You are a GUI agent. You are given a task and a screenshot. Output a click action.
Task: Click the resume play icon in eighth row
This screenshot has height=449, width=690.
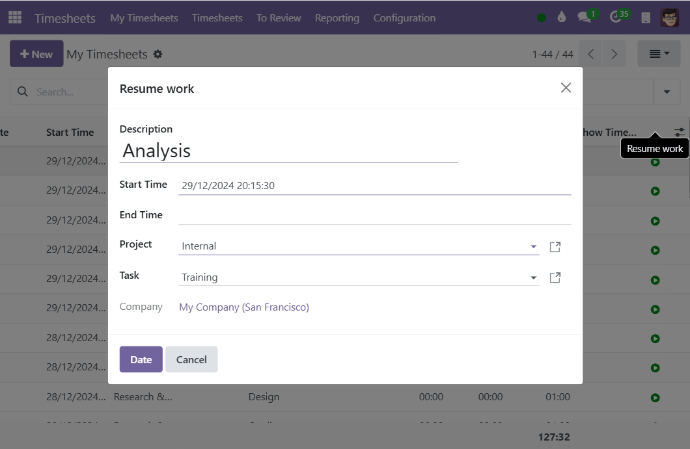coord(655,368)
